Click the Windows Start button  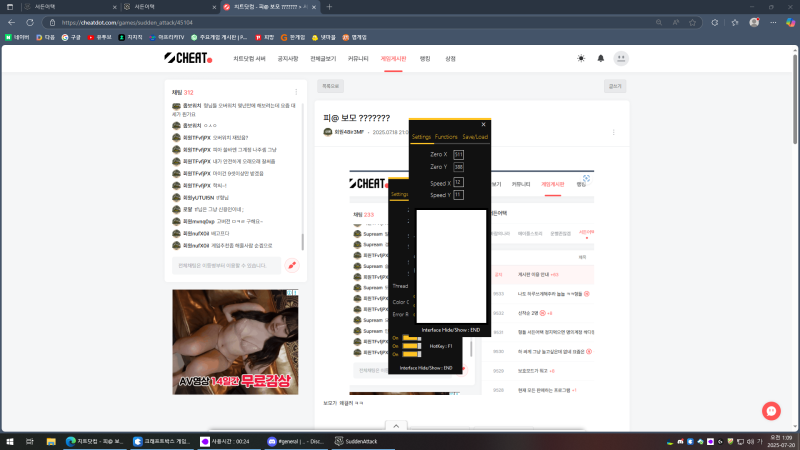[x=12, y=441]
